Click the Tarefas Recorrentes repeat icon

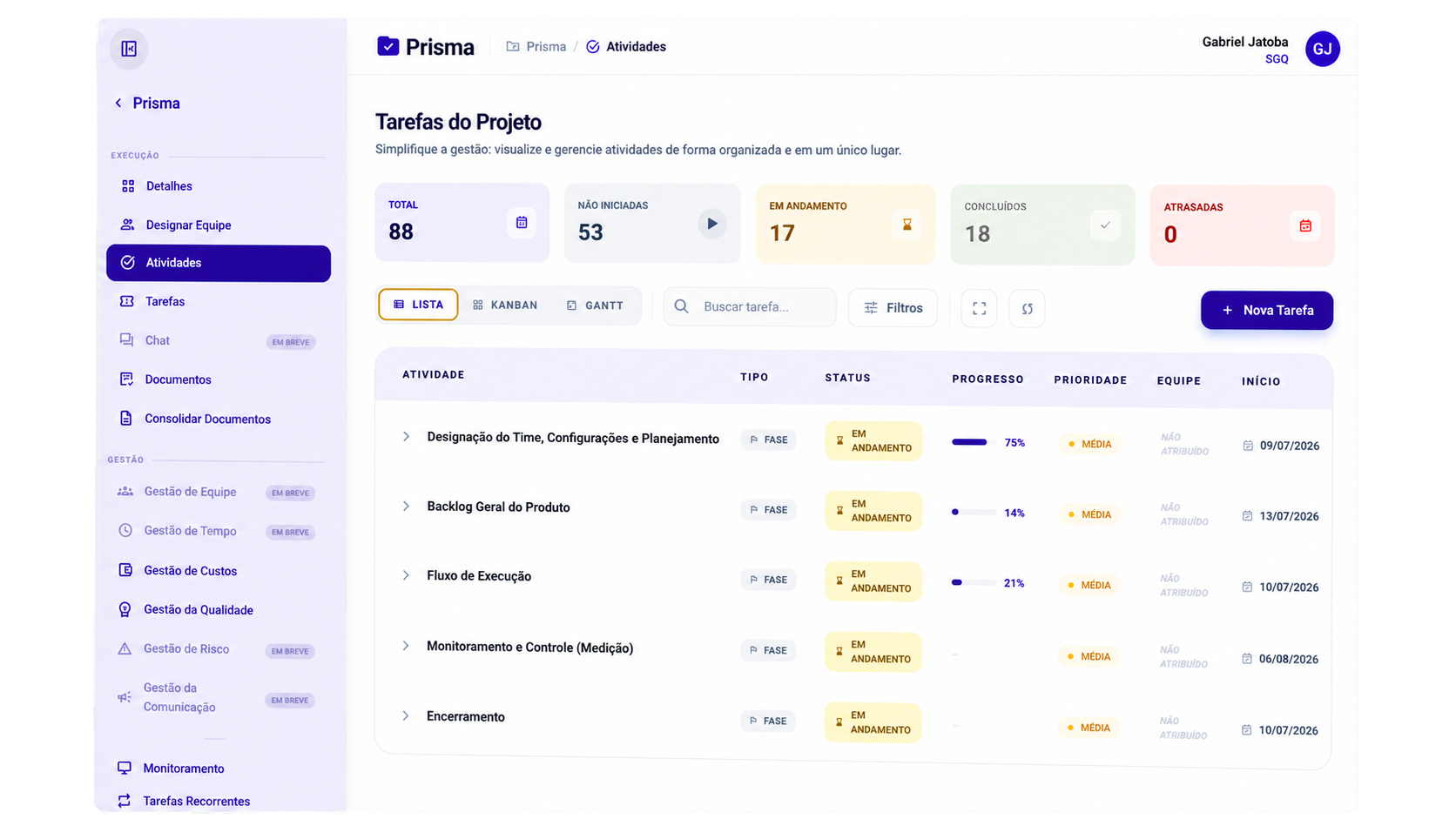coord(125,801)
